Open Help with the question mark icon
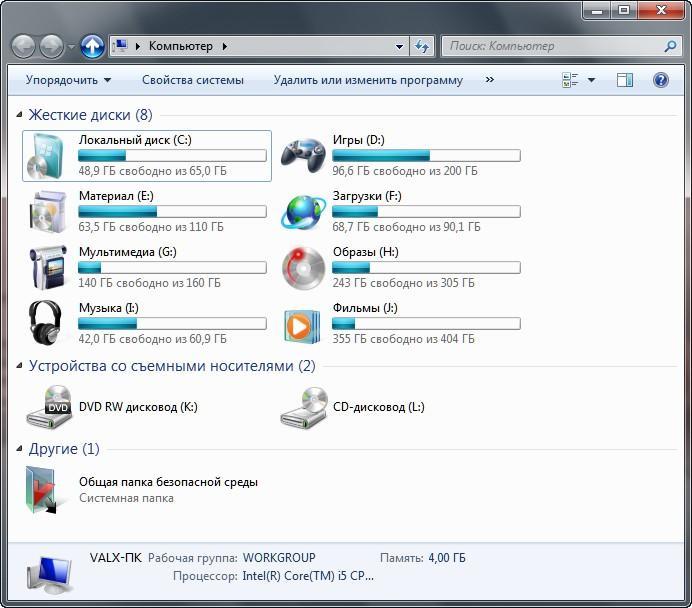The width and height of the screenshot is (692, 608). click(x=661, y=80)
